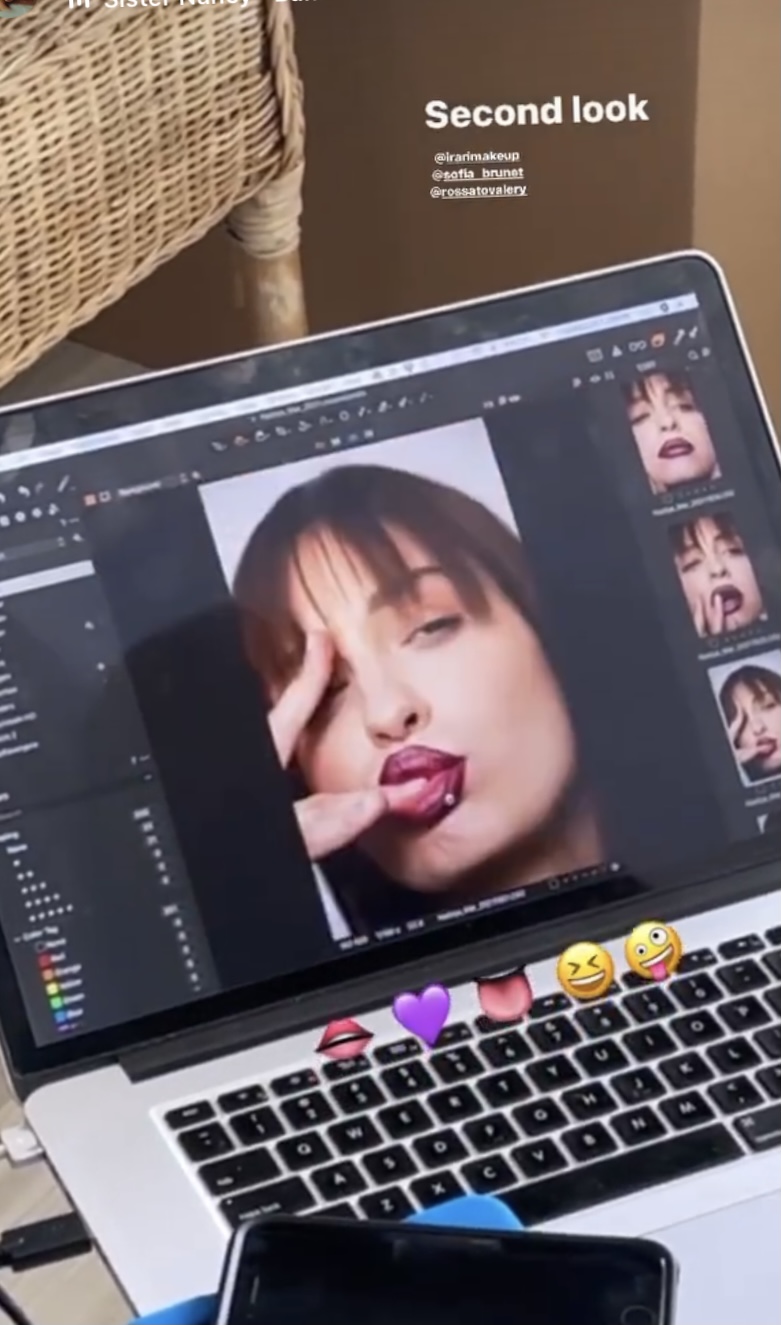Click the magnifier search icon above thumbnails
The width and height of the screenshot is (781, 1325).
695,355
